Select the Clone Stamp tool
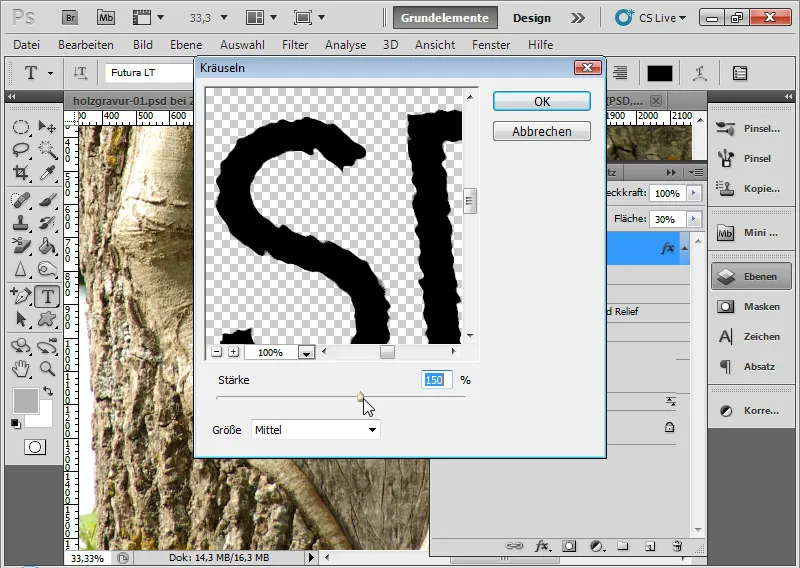Screen dimensions: 800x568 point(20,223)
